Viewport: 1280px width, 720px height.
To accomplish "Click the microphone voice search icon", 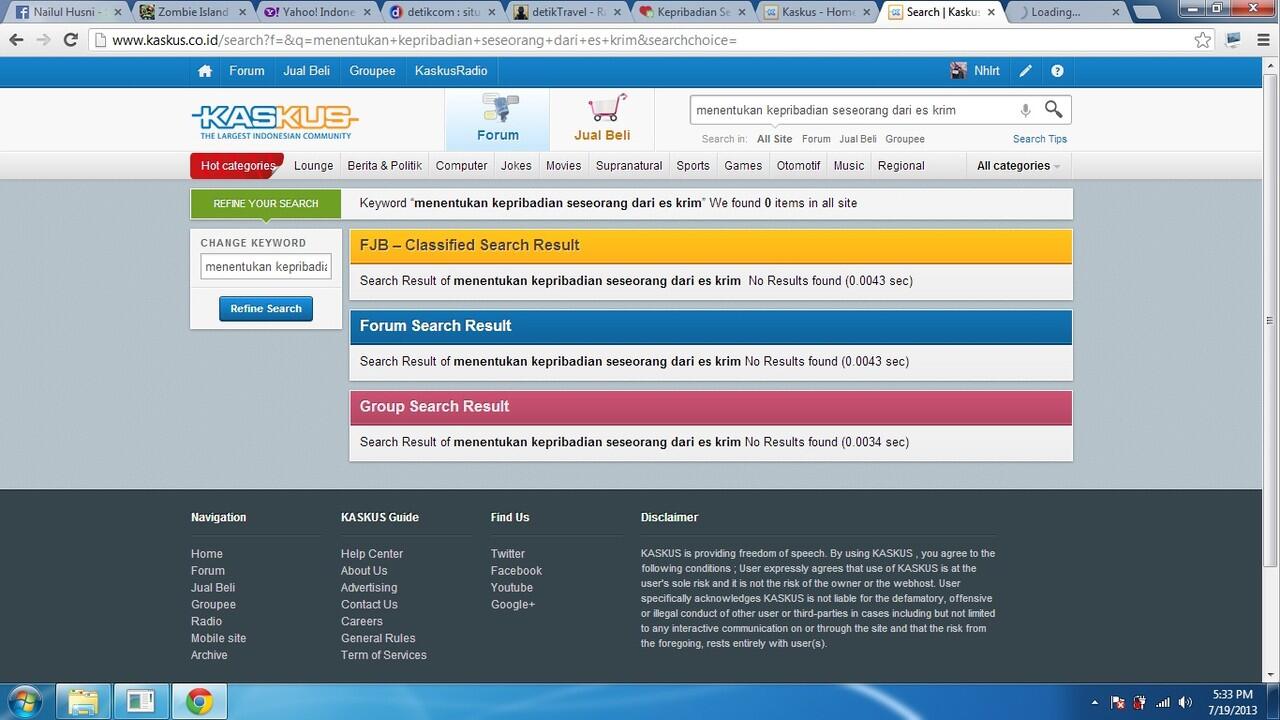I will coord(1025,110).
